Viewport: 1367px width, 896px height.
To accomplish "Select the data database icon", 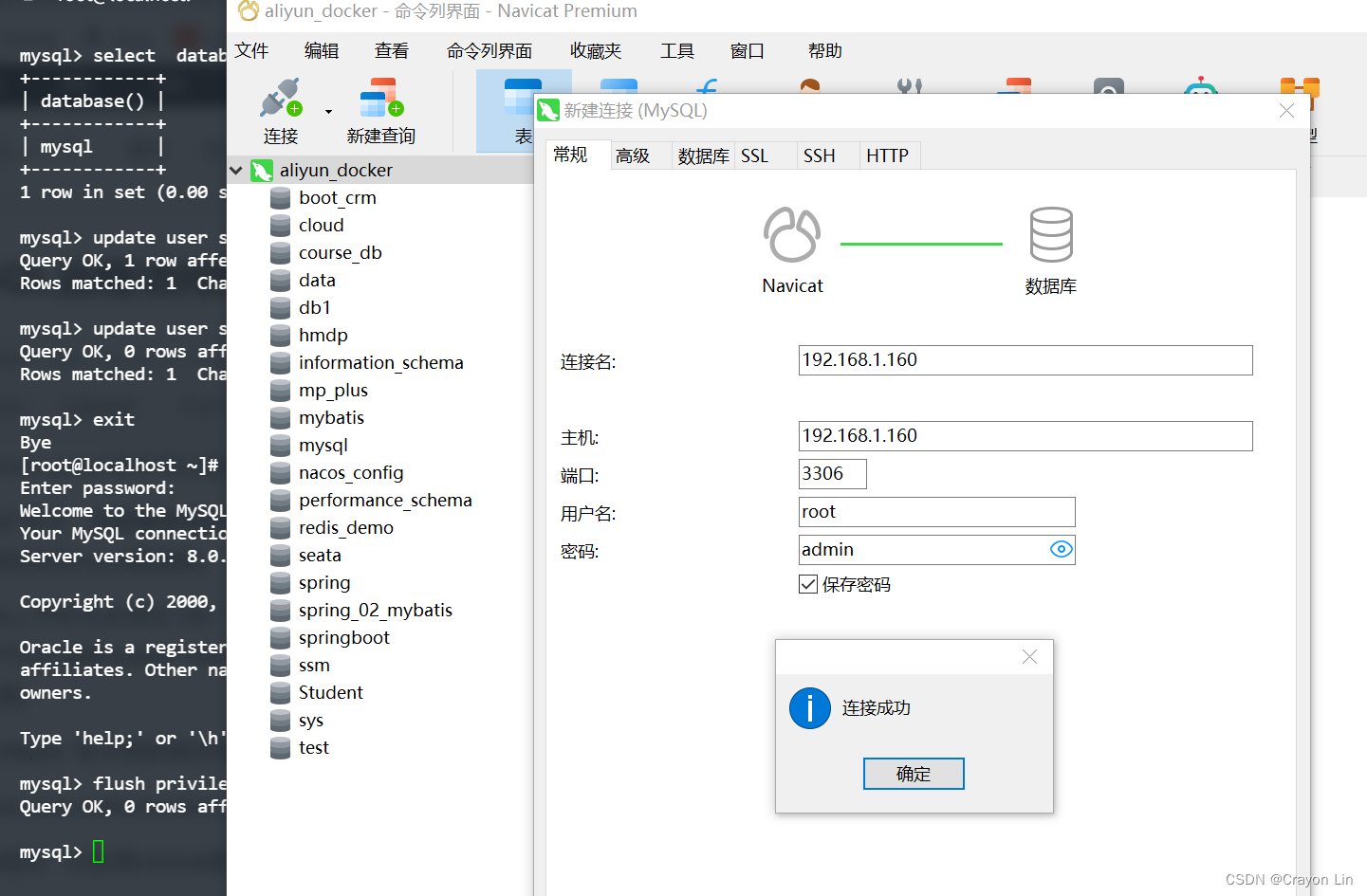I will [280, 281].
